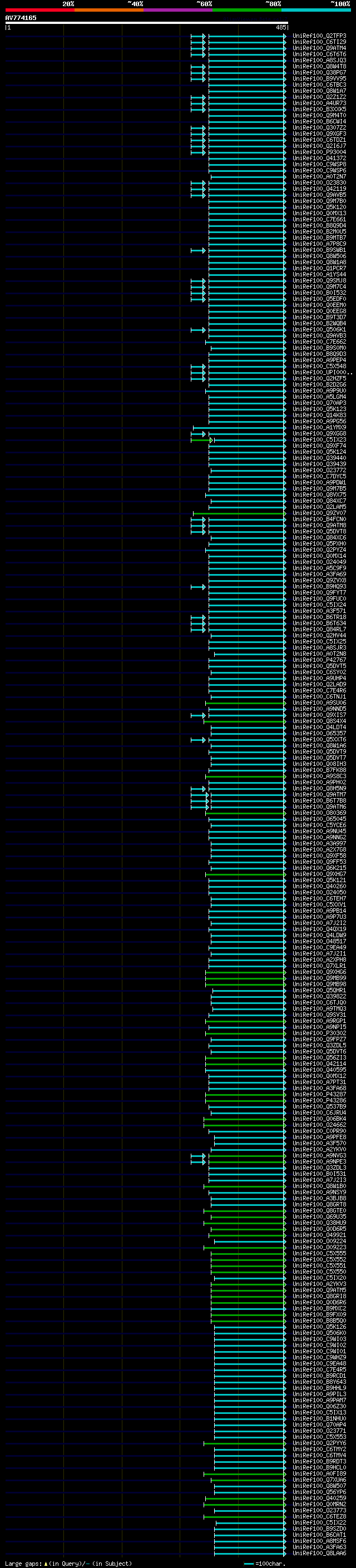Click the green alignment bar for UniRef100_A9SU06
Viewport: 356px width, 1568px height.
pos(246,703)
